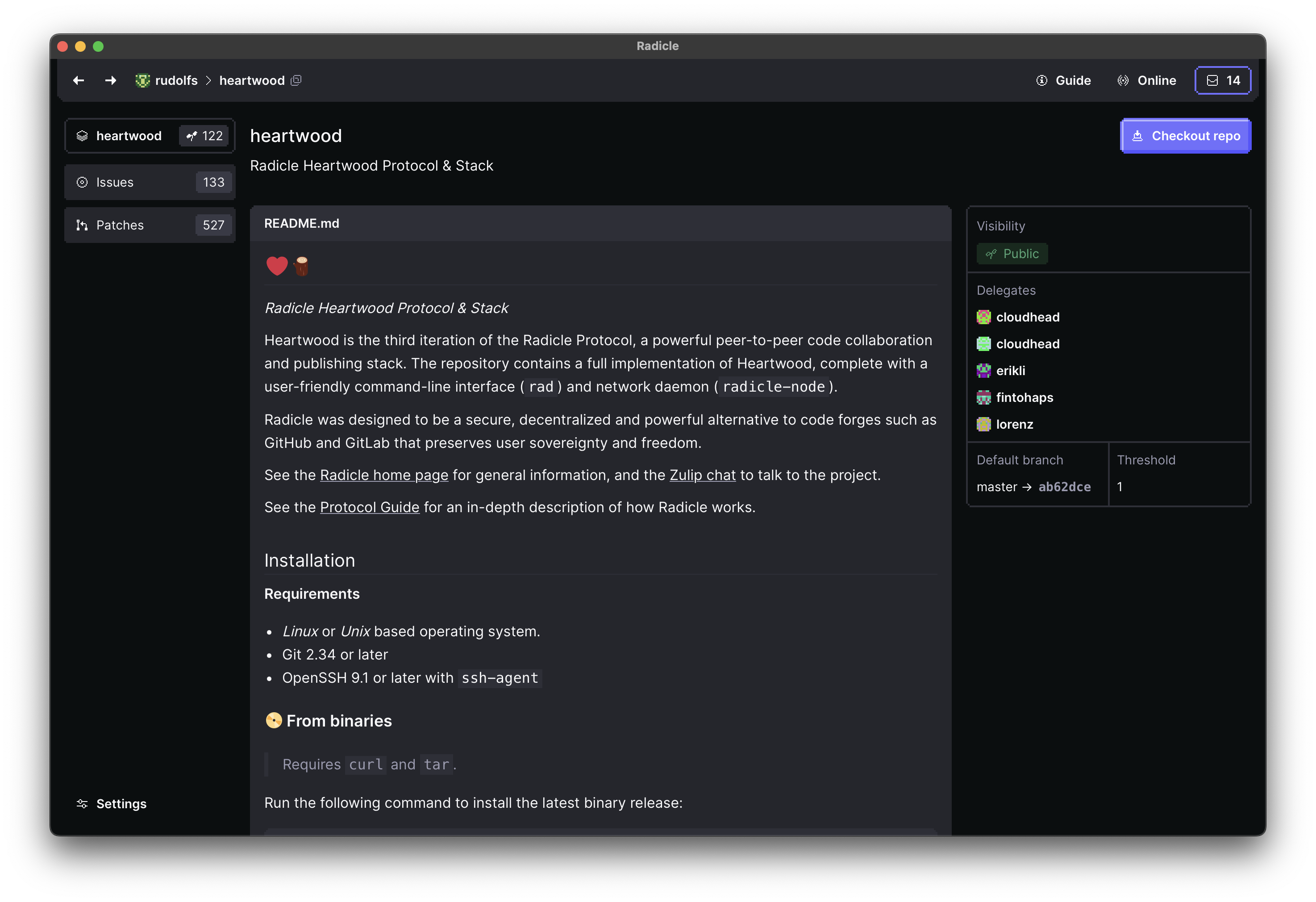This screenshot has width=1316, height=902.
Task: Go back with the left arrow
Action: click(x=79, y=80)
